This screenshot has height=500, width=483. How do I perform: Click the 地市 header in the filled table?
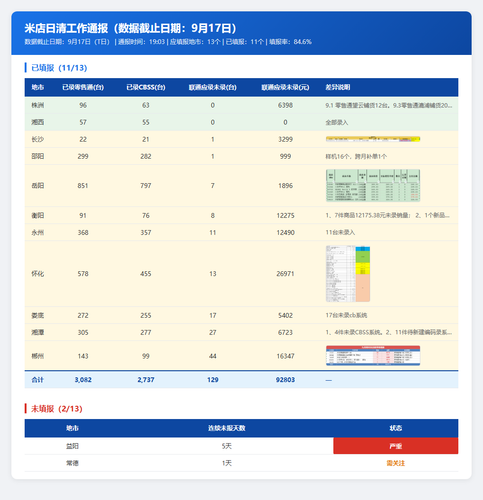pos(38,87)
